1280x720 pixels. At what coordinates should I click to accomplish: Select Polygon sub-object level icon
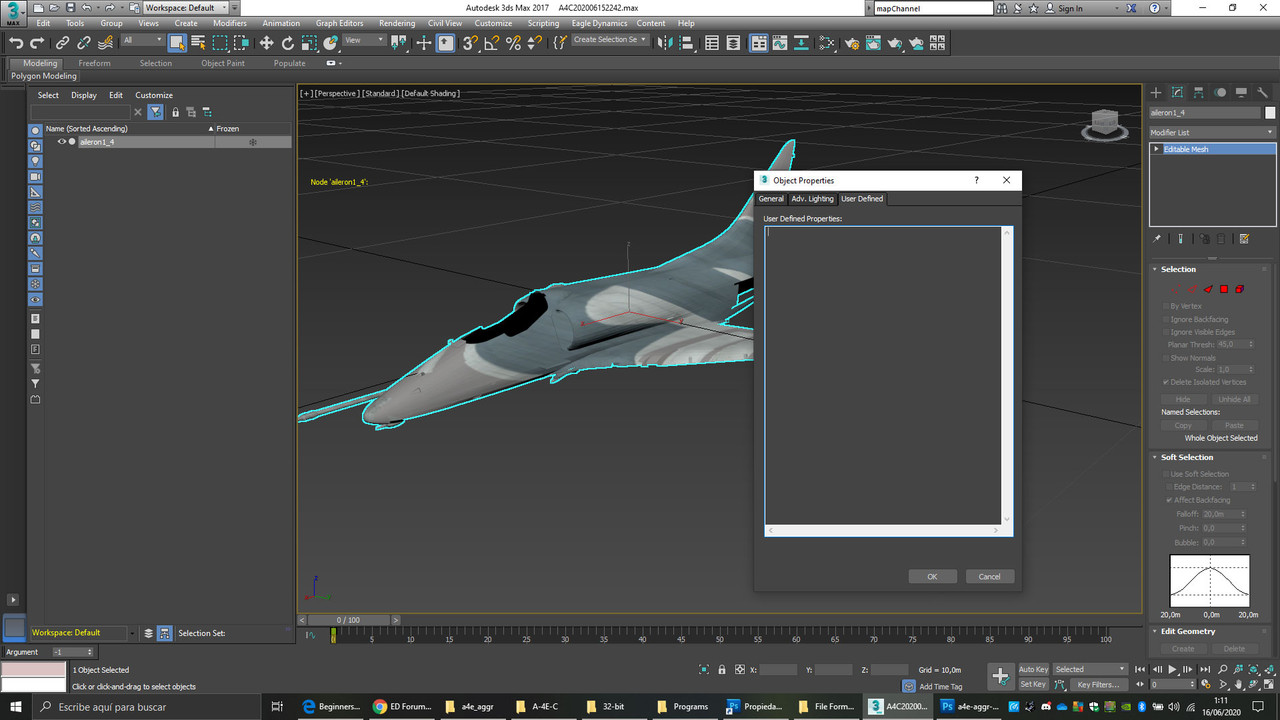(1223, 289)
